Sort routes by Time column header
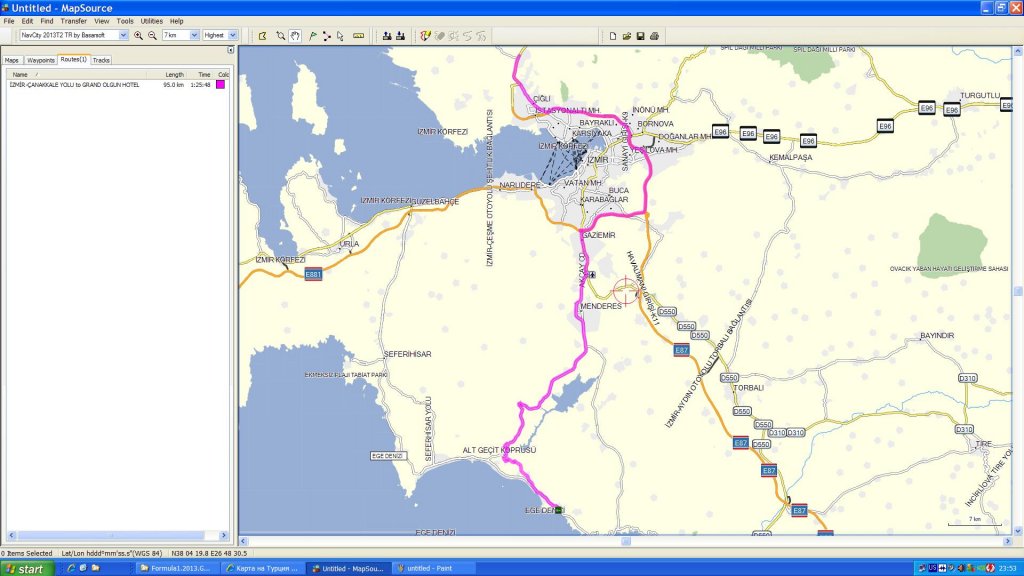The image size is (1024, 576). 200,74
